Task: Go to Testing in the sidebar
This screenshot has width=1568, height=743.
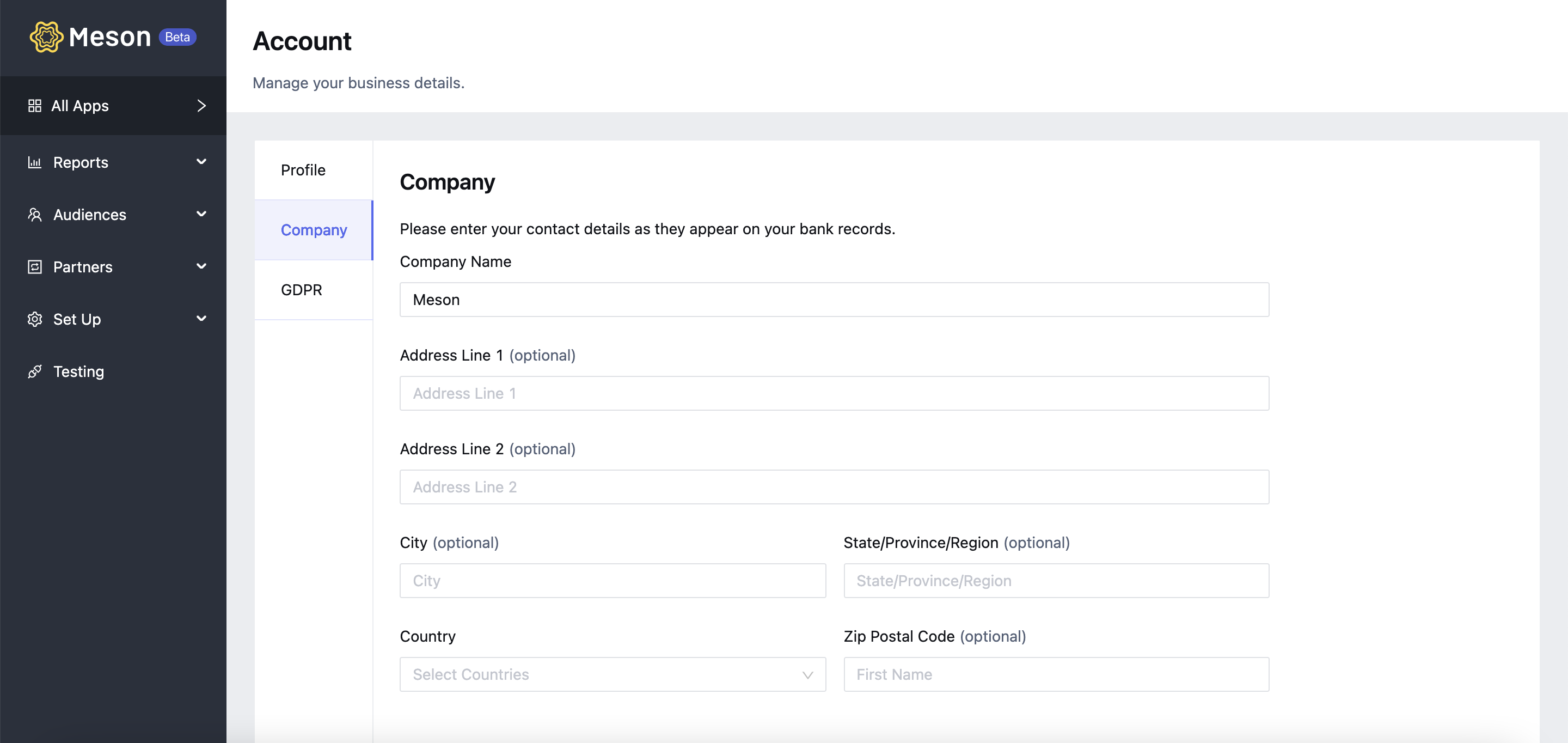Action: point(113,371)
